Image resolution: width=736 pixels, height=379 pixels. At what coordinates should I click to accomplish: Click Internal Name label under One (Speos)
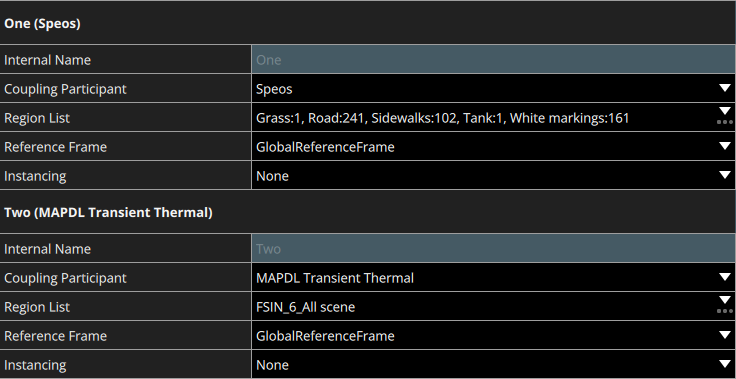pyautogui.click(x=47, y=60)
